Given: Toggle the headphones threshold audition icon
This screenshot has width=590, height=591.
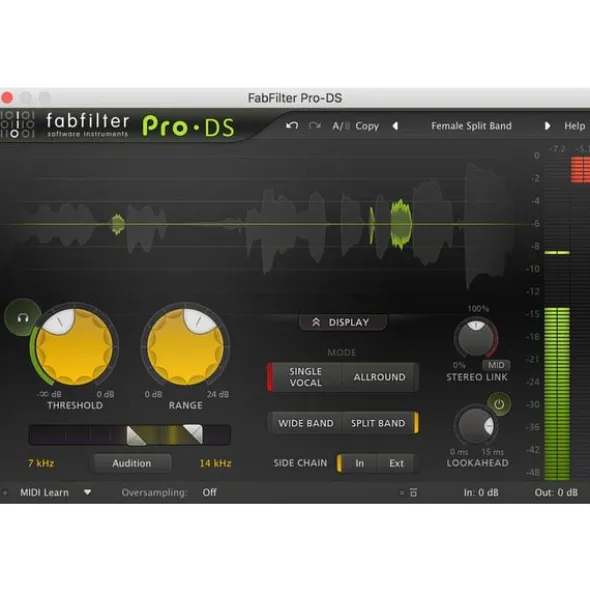Looking at the screenshot, I should (23, 318).
